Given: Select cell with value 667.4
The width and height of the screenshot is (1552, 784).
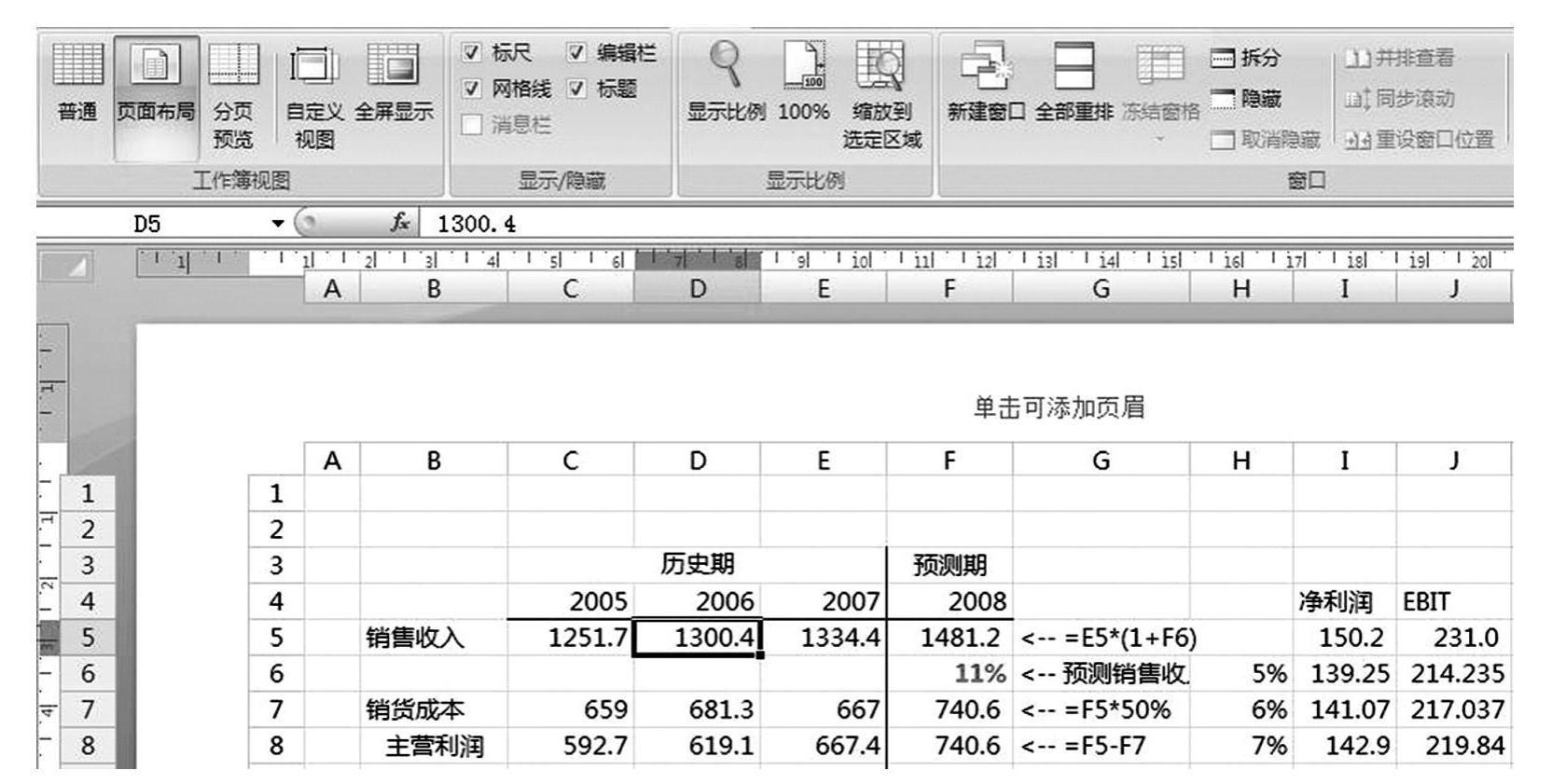Looking at the screenshot, I should (824, 746).
